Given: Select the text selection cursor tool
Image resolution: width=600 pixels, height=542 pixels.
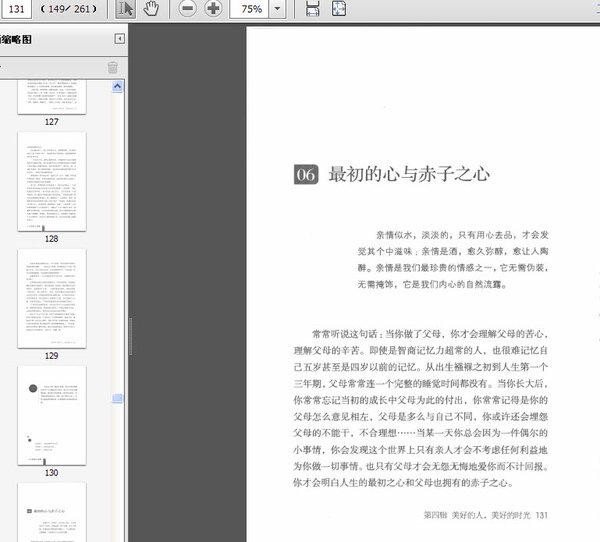Looking at the screenshot, I should 126,8.
